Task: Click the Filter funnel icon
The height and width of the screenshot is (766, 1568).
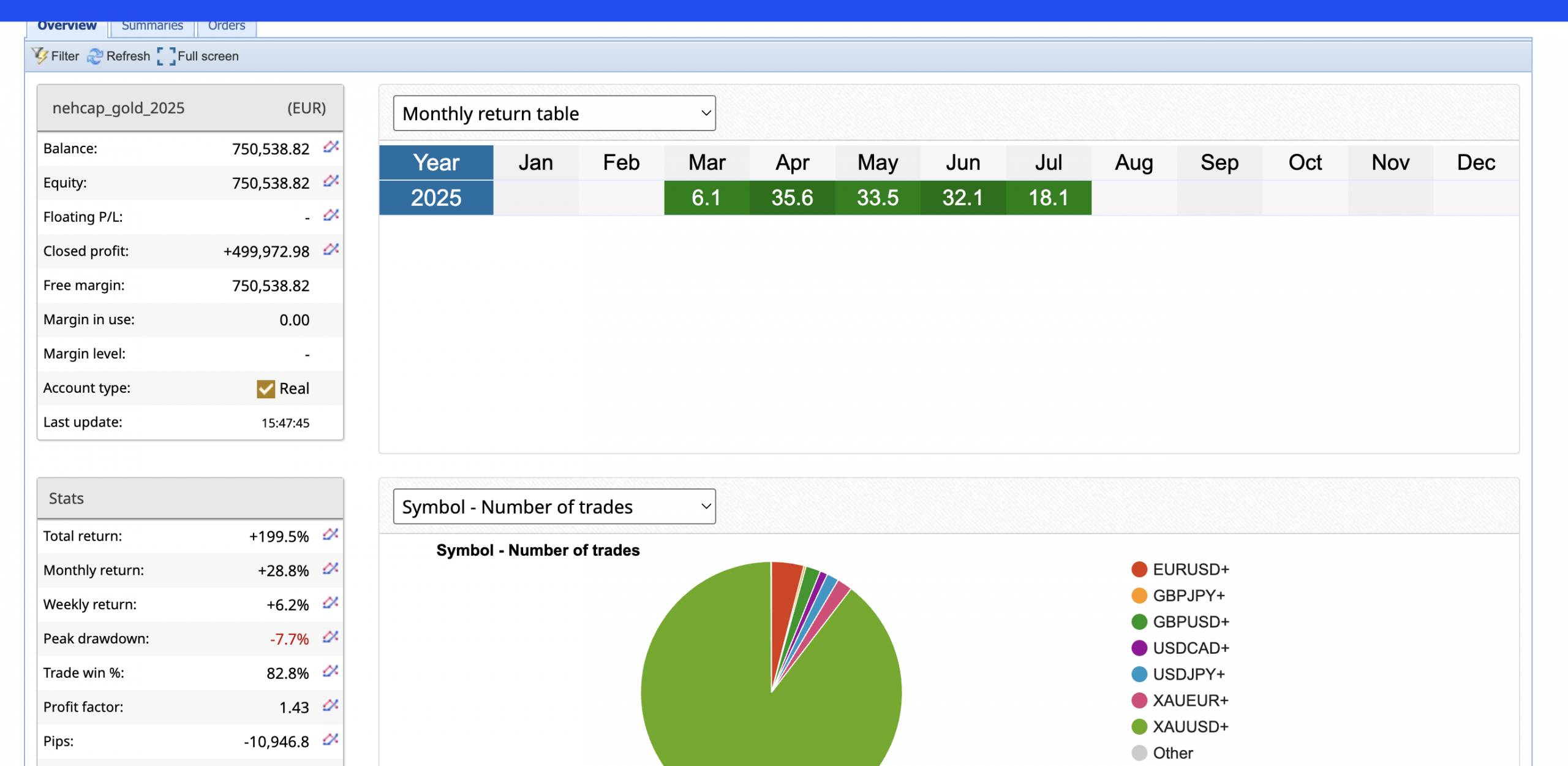Action: click(x=40, y=56)
